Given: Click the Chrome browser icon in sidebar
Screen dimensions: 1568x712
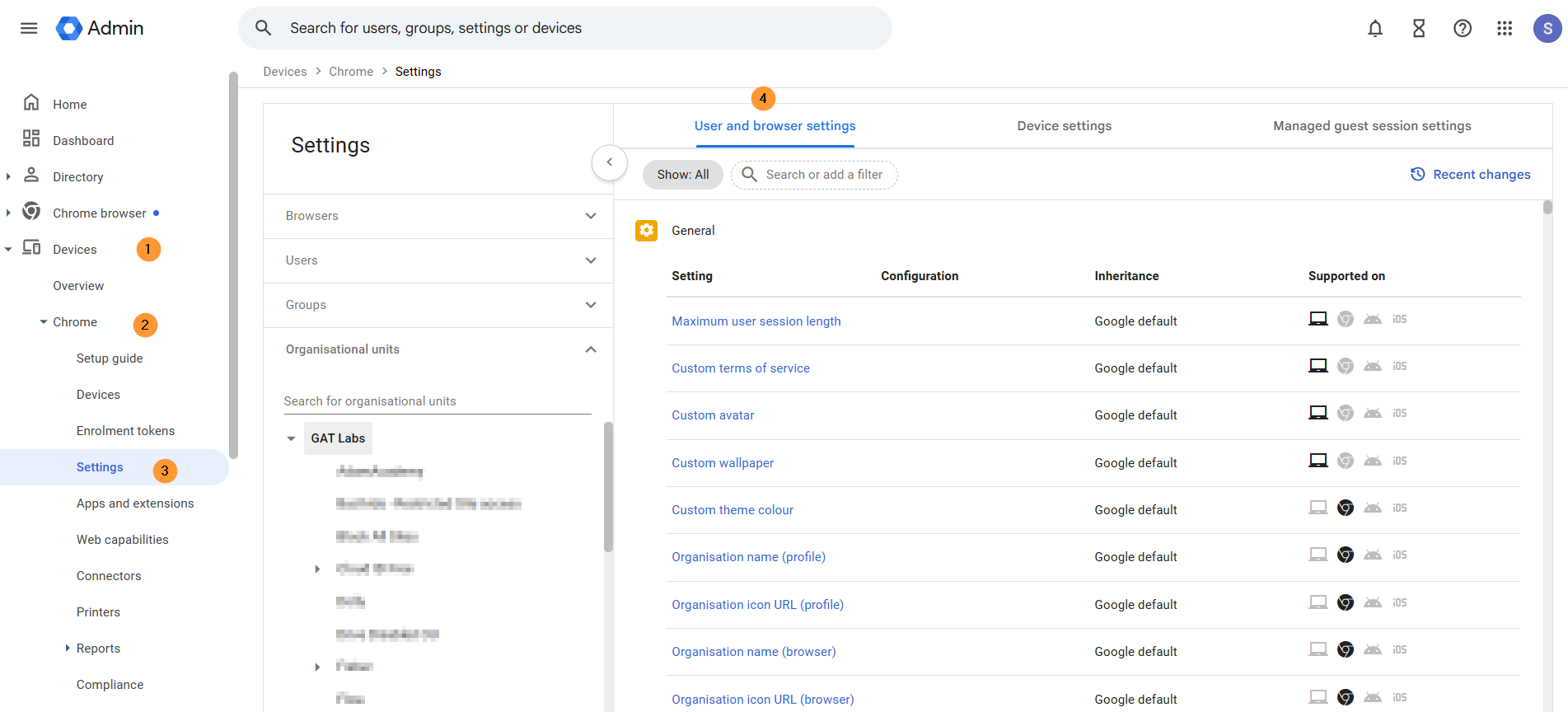Looking at the screenshot, I should pos(31,211).
